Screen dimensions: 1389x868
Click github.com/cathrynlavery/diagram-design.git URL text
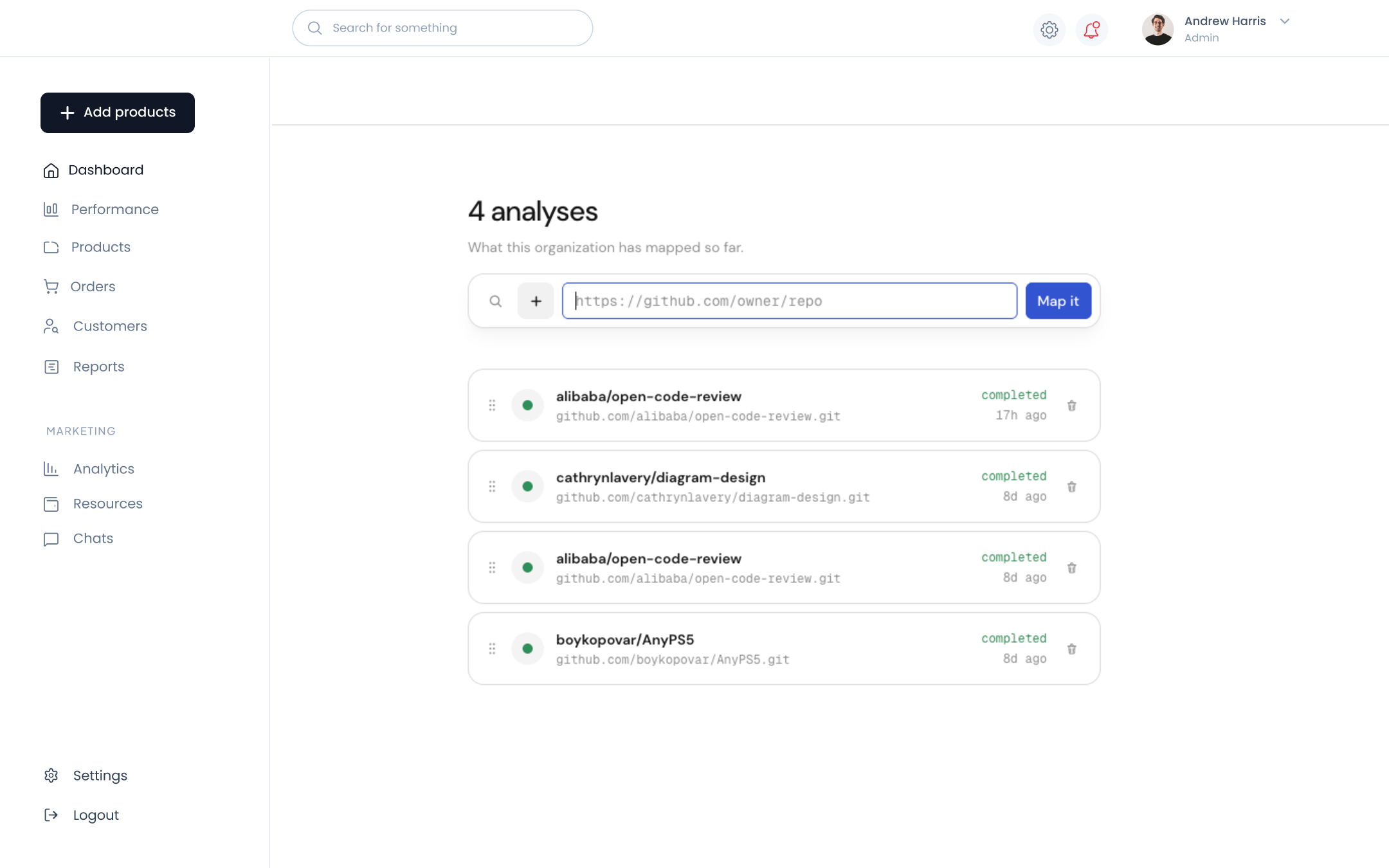713,498
